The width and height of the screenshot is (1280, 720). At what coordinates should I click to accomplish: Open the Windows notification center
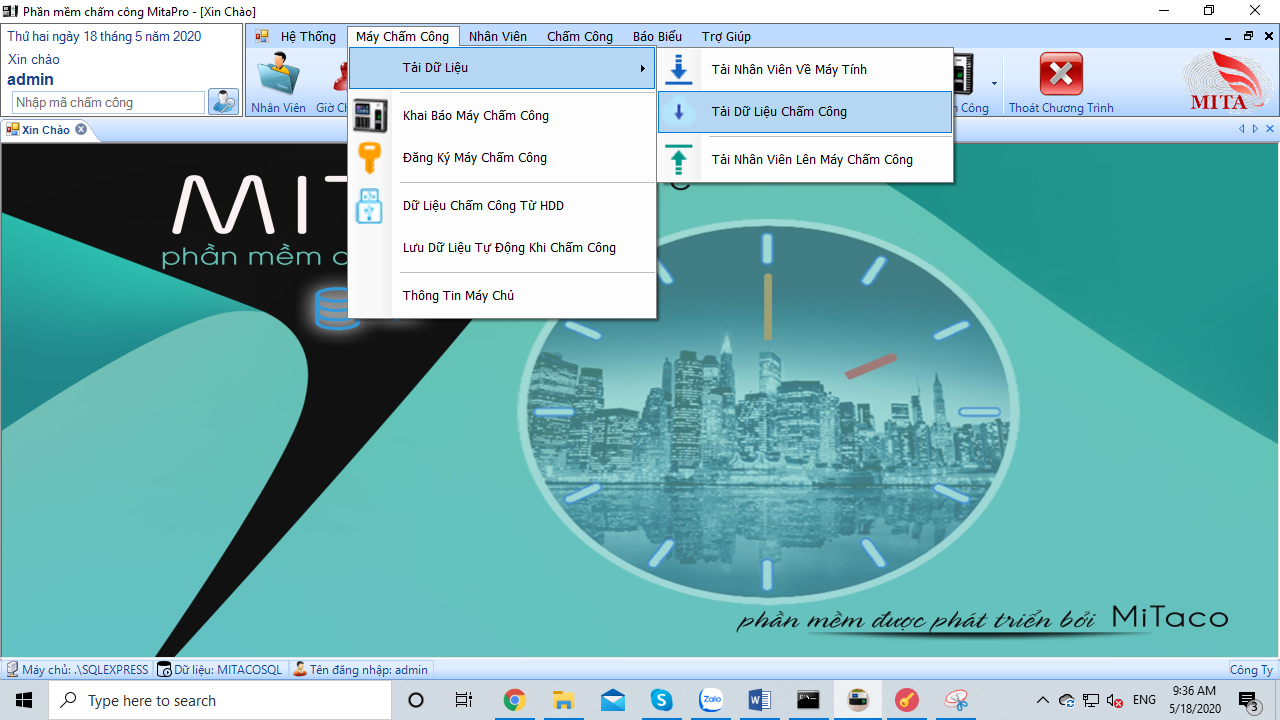[x=1249, y=701]
